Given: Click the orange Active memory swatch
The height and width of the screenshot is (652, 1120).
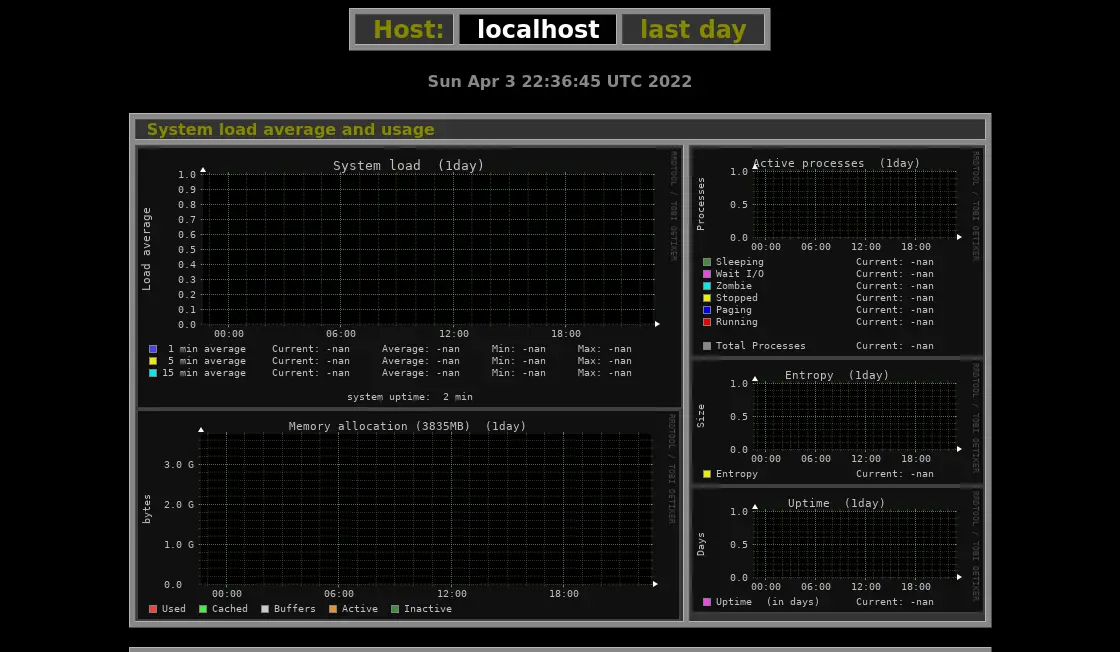Looking at the screenshot, I should pos(333,609).
